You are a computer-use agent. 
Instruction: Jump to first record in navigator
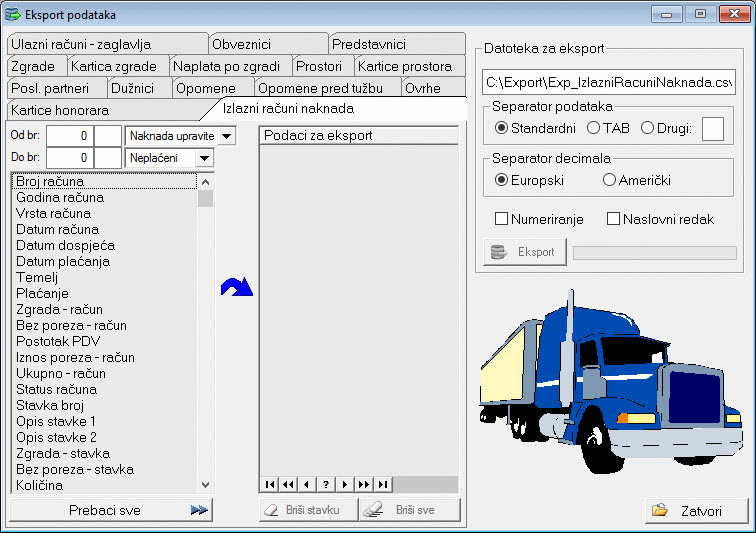[x=269, y=484]
